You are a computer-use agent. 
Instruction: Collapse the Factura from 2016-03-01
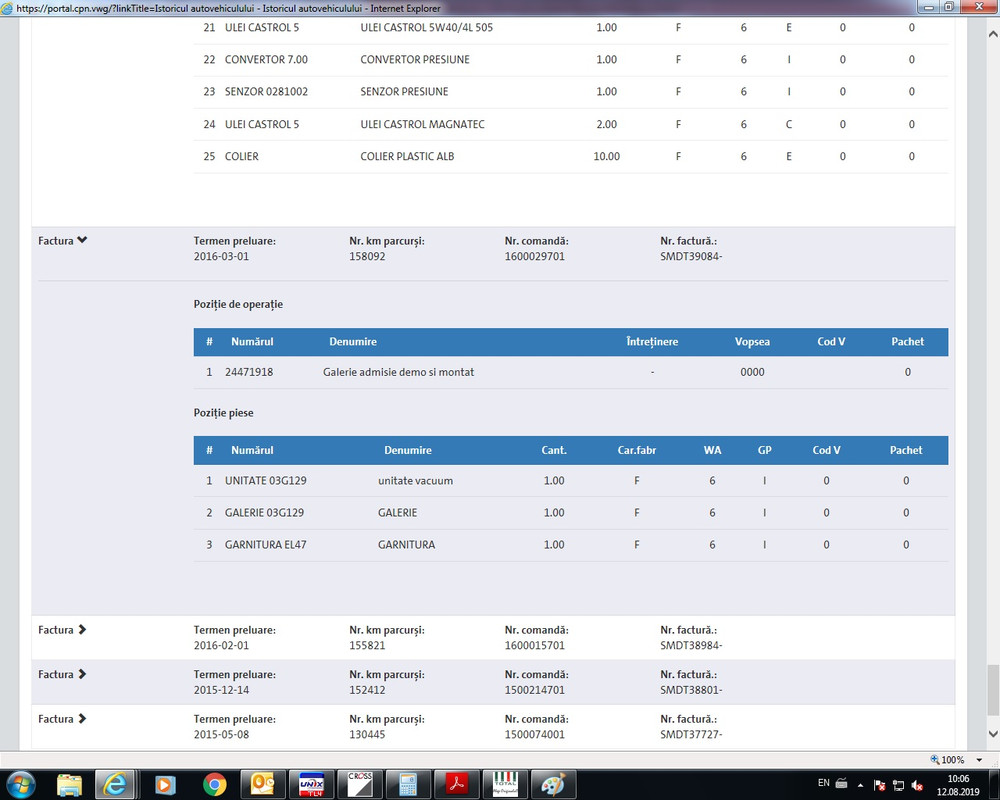(62, 241)
